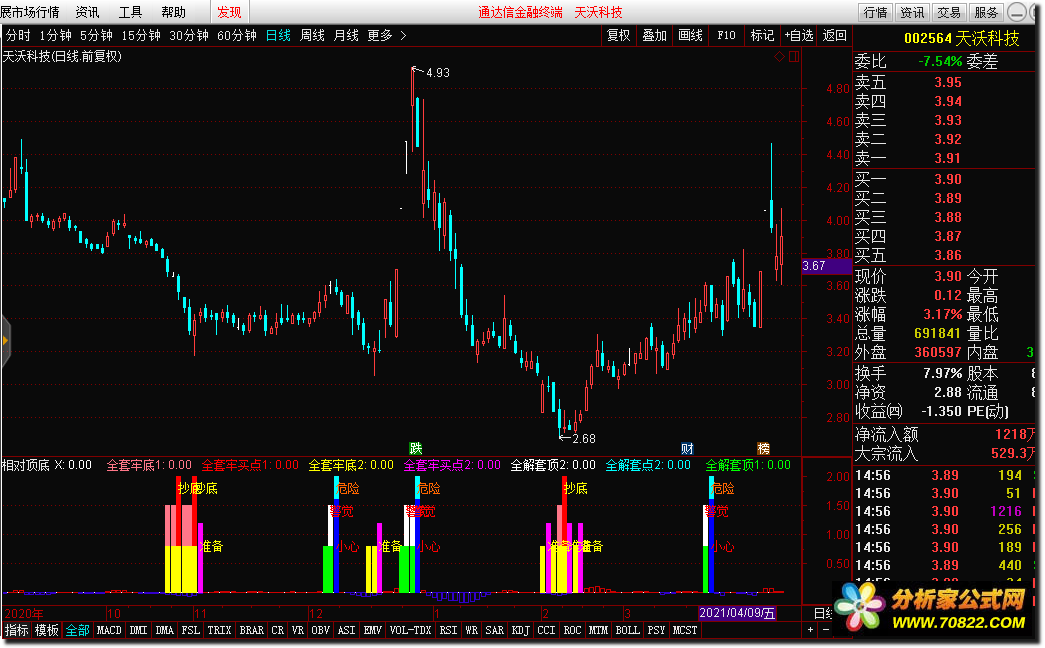The width and height of the screenshot is (1045, 648).
Task: Select the VR indicator tab
Action: 298,630
